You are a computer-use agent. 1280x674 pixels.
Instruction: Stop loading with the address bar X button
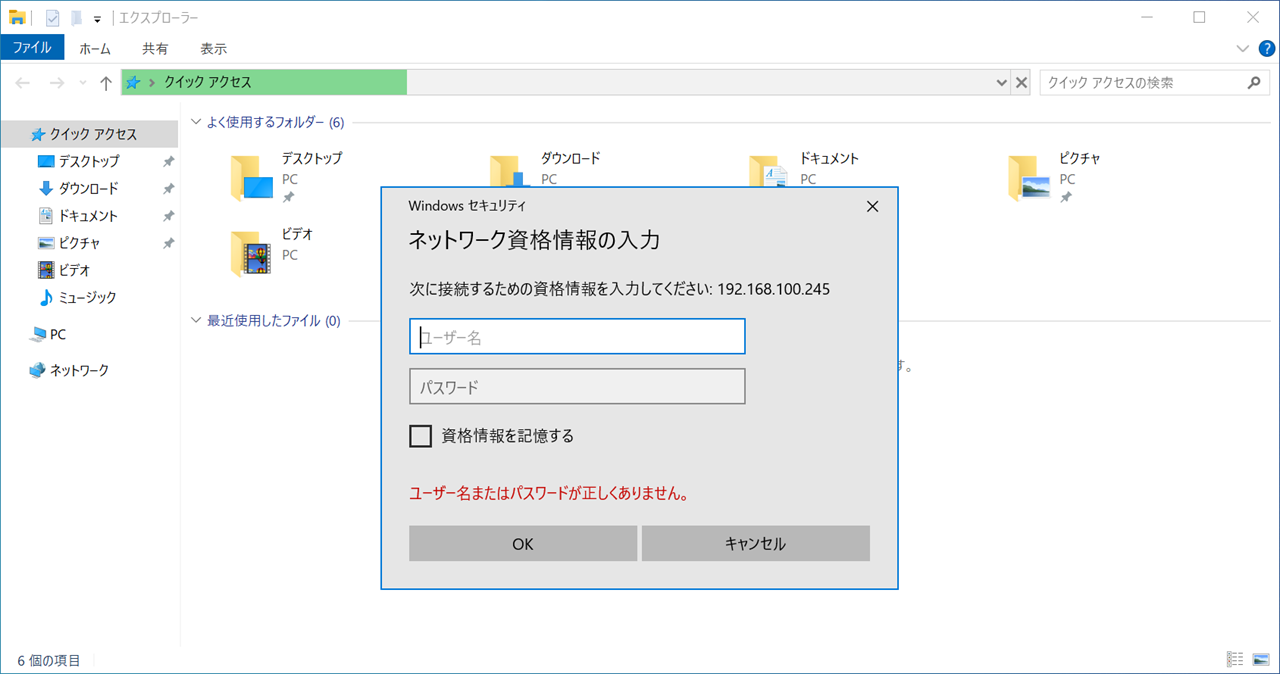click(x=1021, y=83)
